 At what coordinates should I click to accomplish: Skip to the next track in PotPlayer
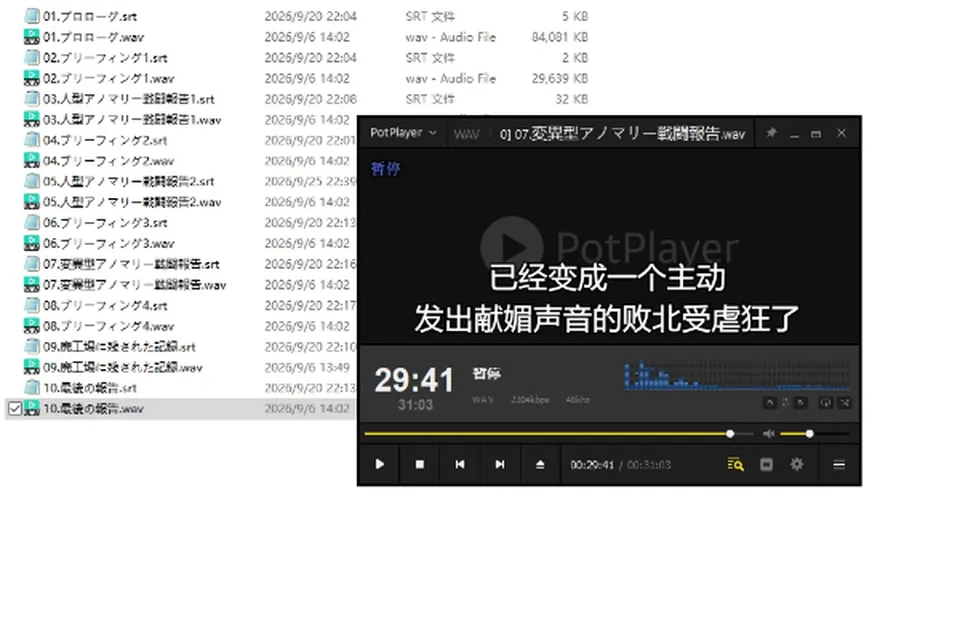point(500,464)
